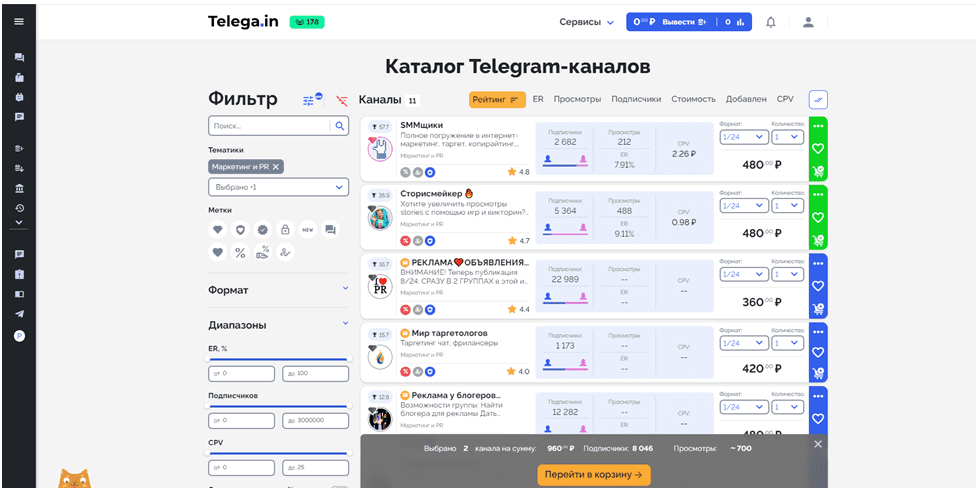Close the selection summary bar
This screenshot has width=978, height=490.
[818, 444]
